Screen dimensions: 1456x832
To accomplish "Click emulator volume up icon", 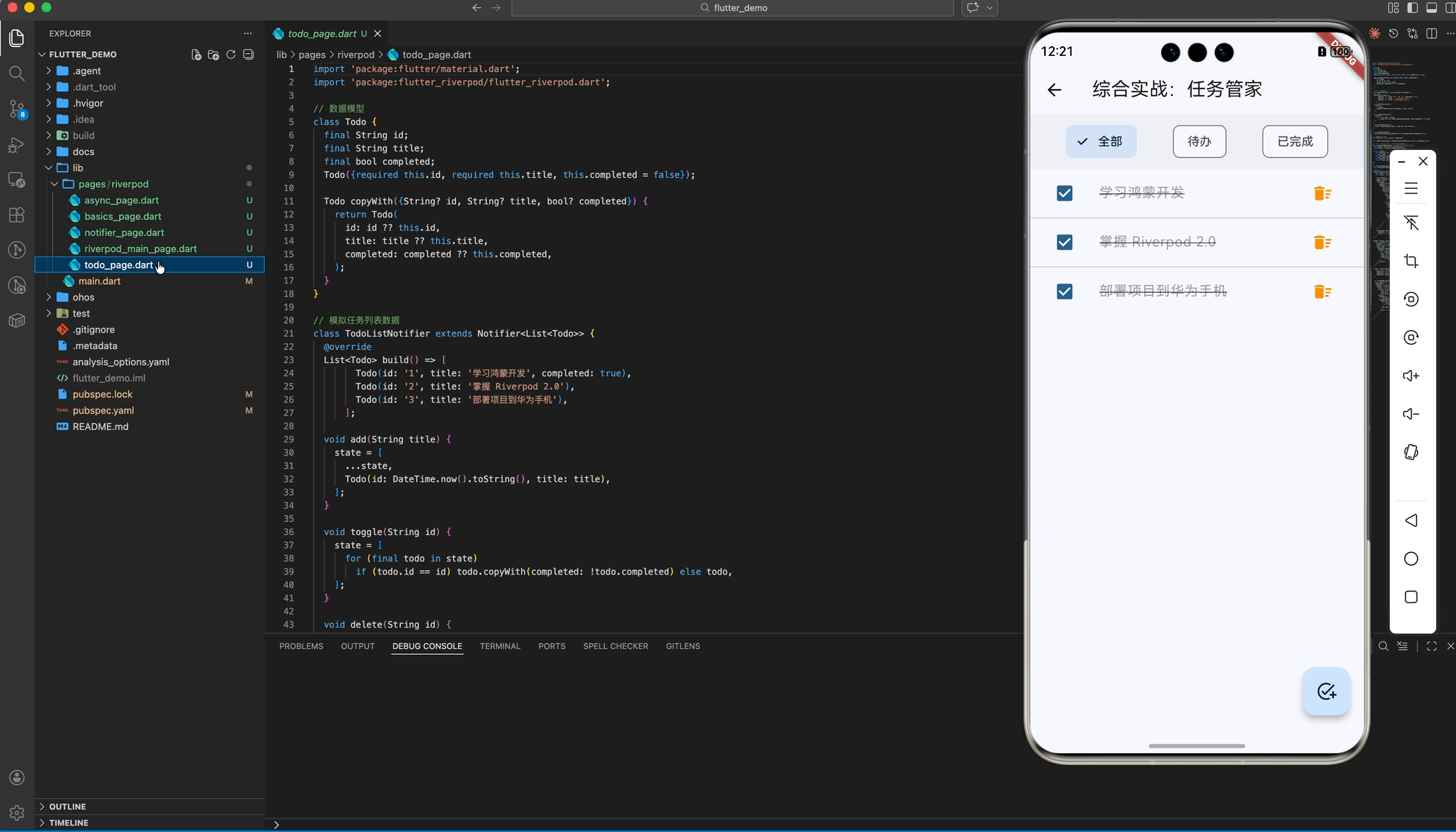I will click(1410, 376).
